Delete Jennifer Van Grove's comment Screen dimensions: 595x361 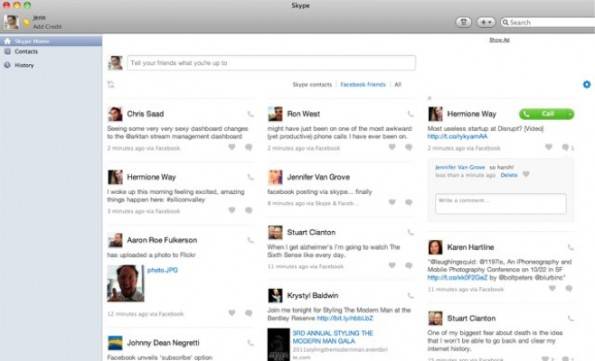pyautogui.click(x=509, y=175)
